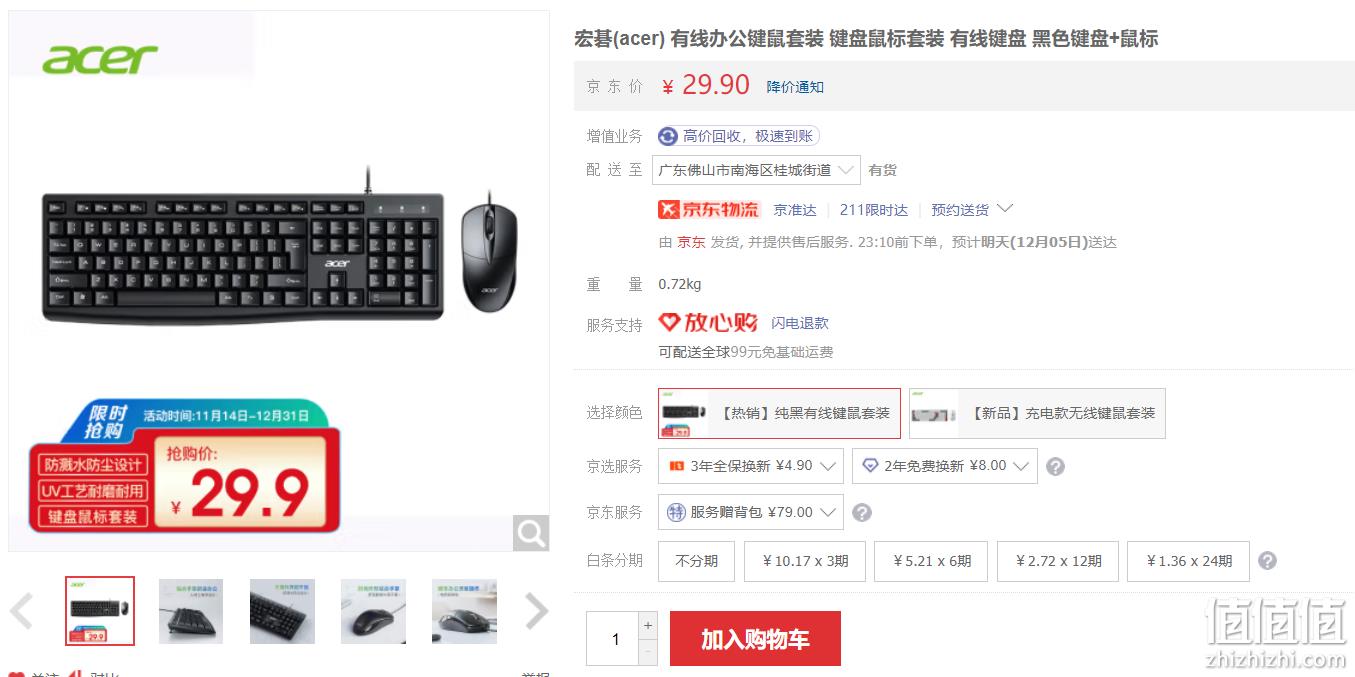Choose the 【新品】充电款无线键鼠套装 variant

tap(1037, 413)
